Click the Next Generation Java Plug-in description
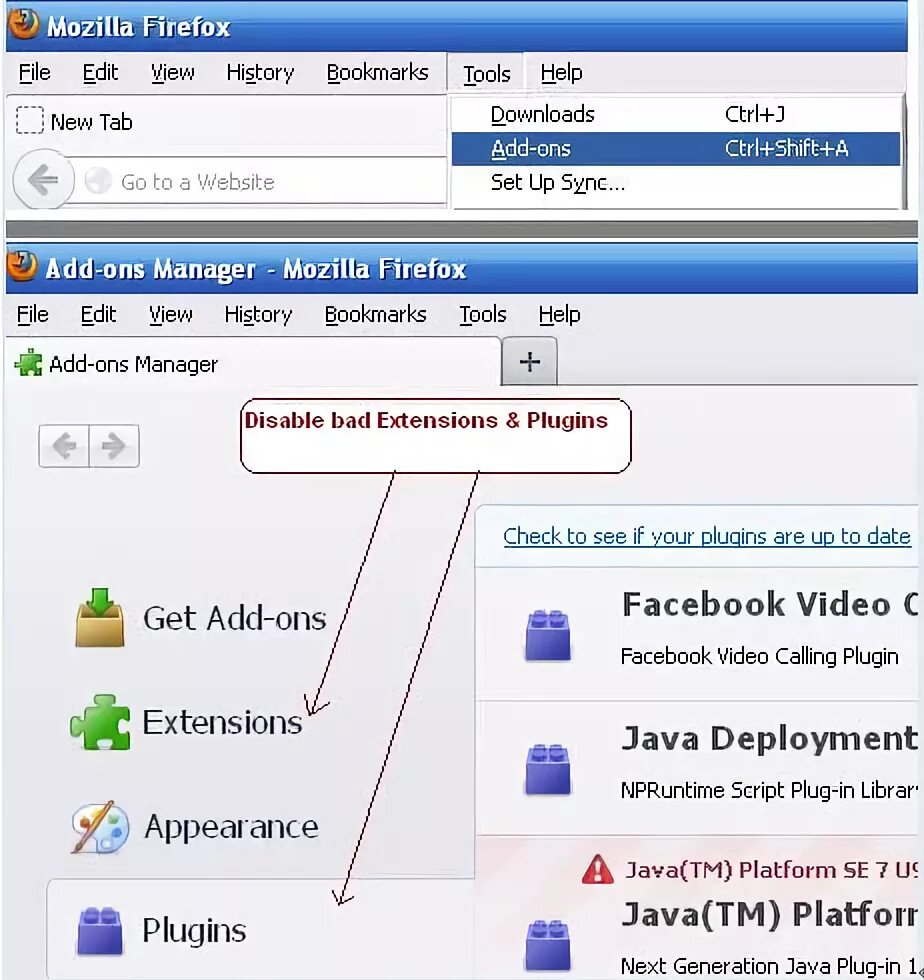The width and height of the screenshot is (924, 980). click(x=770, y=966)
